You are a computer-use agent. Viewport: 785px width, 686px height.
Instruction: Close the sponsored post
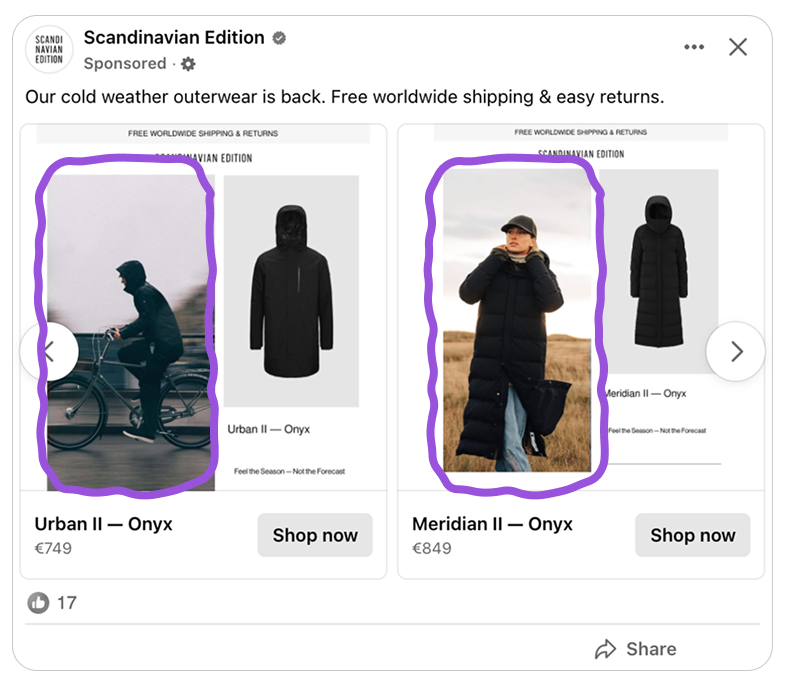click(738, 47)
